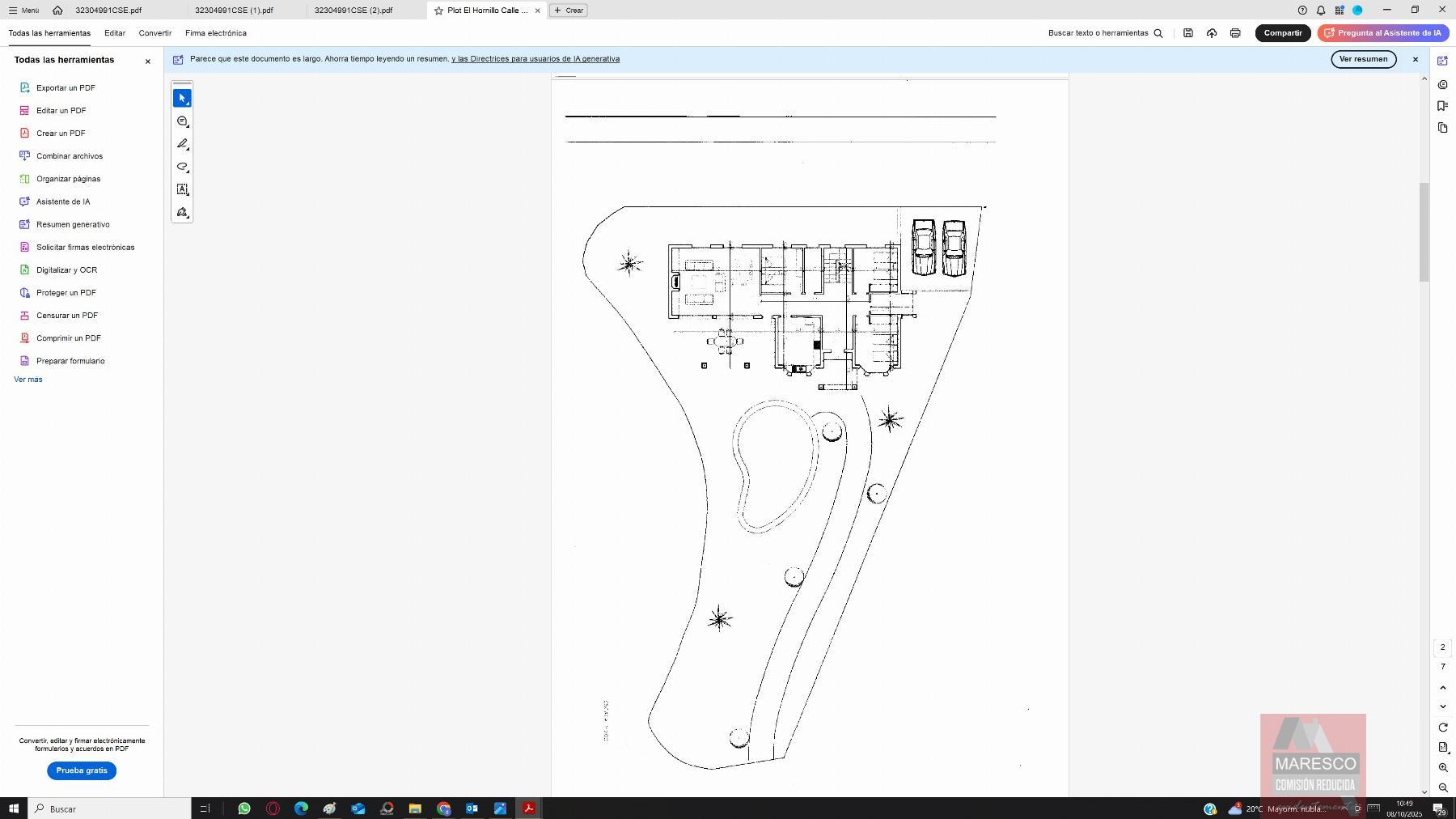Open generative AI user guidelines link
This screenshot has height=819, width=1456.
point(535,59)
